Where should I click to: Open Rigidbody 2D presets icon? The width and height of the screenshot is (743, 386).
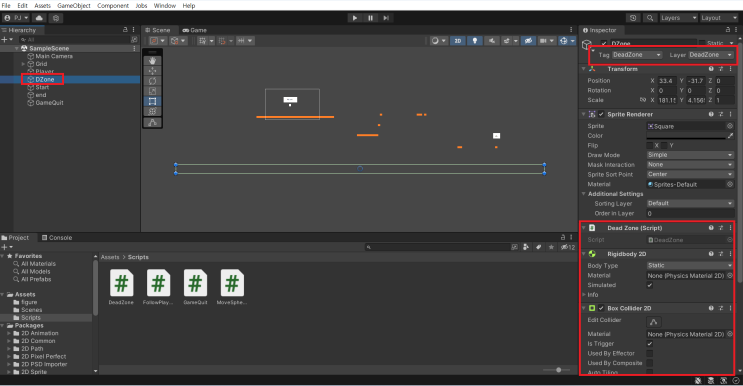[x=721, y=254]
